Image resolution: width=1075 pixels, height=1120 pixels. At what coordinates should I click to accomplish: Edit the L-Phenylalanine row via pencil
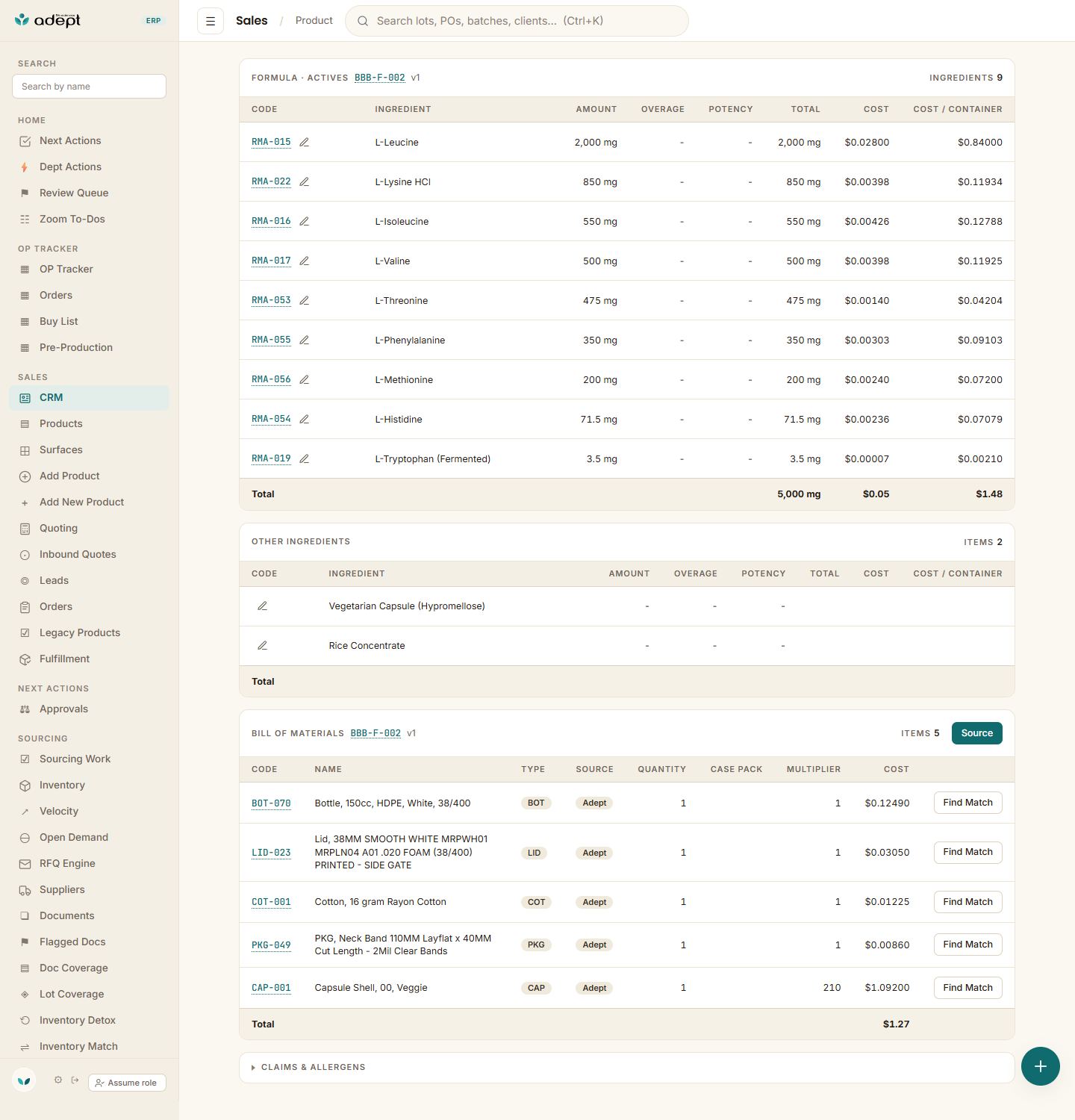(305, 340)
